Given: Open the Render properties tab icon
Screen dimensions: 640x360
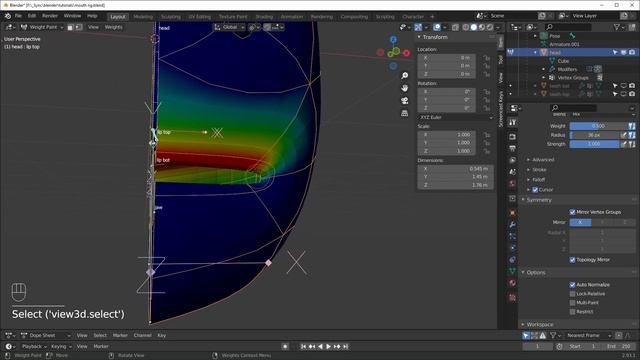Looking at the screenshot, I should [x=513, y=137].
